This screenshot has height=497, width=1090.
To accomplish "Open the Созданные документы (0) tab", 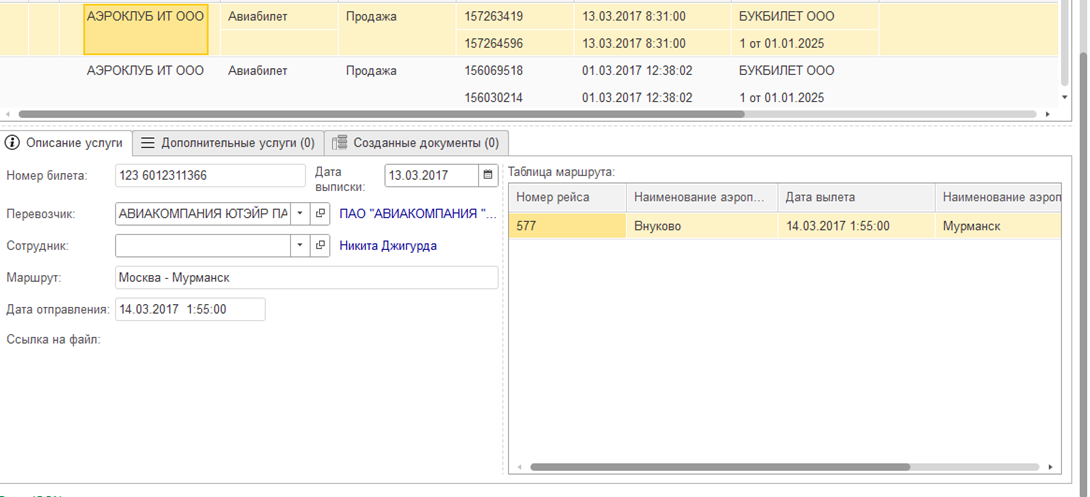I will tap(416, 143).
